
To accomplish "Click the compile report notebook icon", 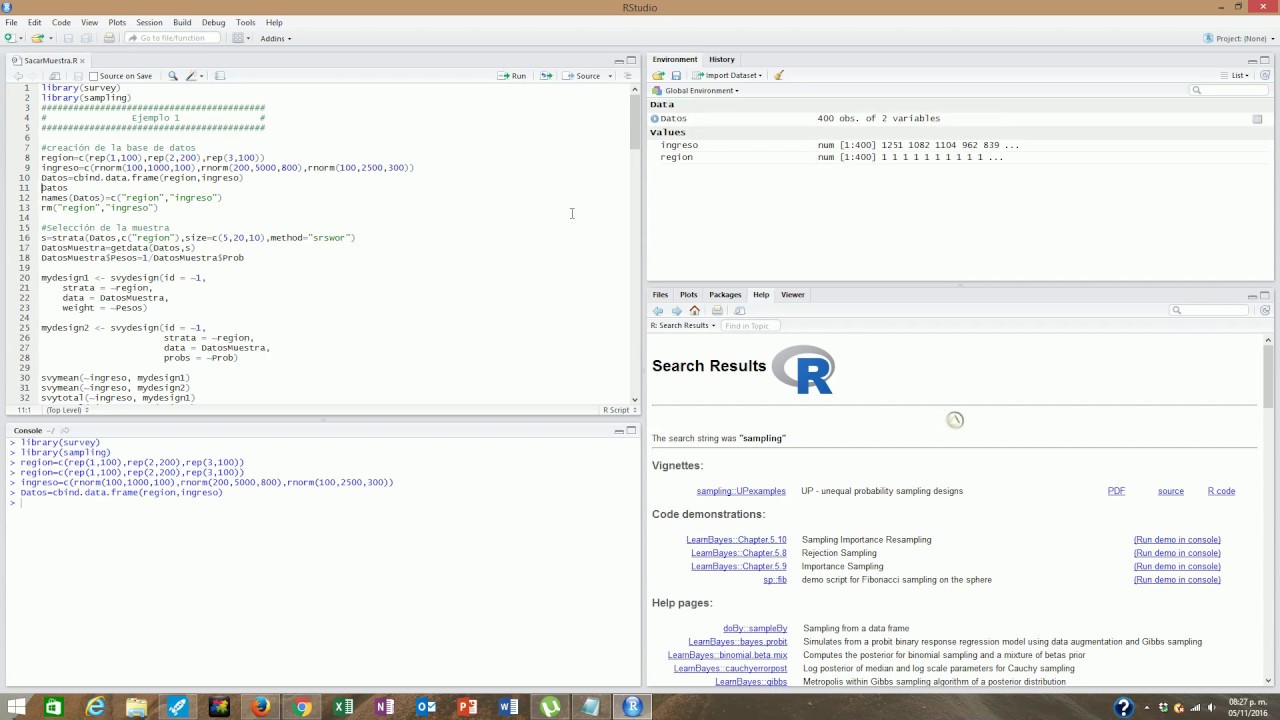I will click(220, 76).
